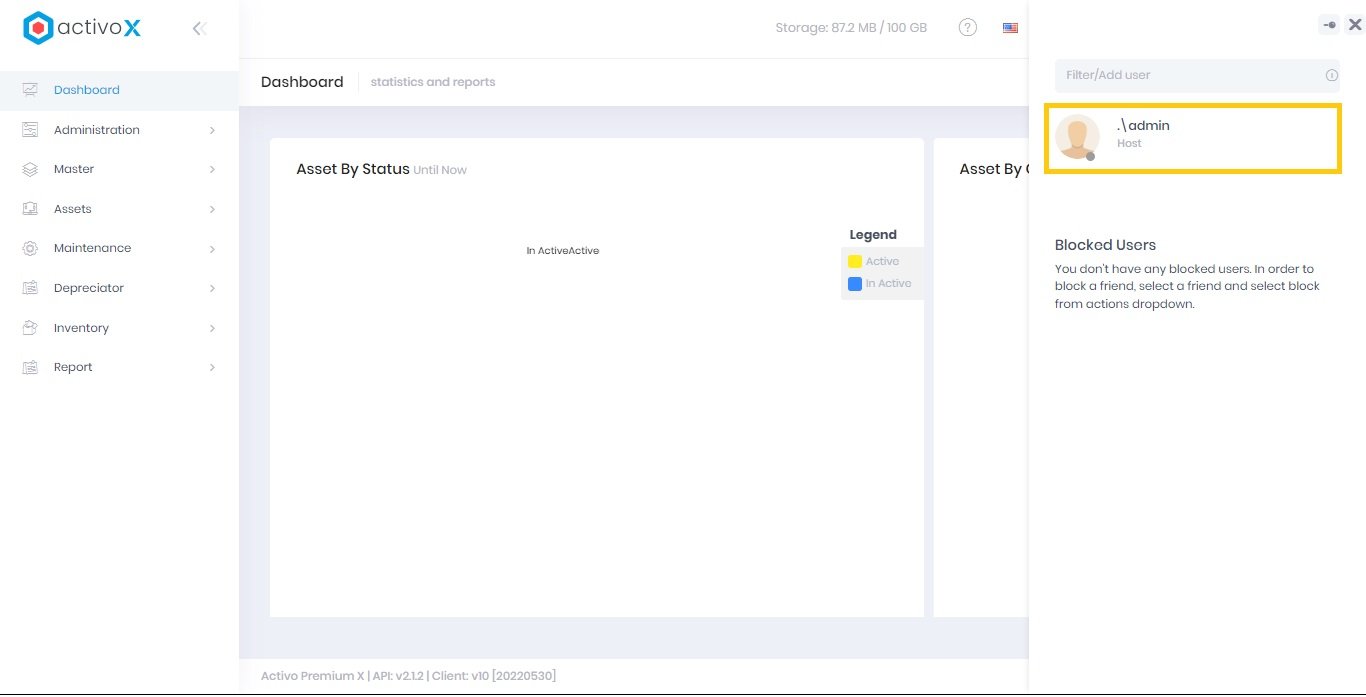Collapse the sidebar with double-chevron icon
The height and width of the screenshot is (697, 1366).
click(199, 29)
